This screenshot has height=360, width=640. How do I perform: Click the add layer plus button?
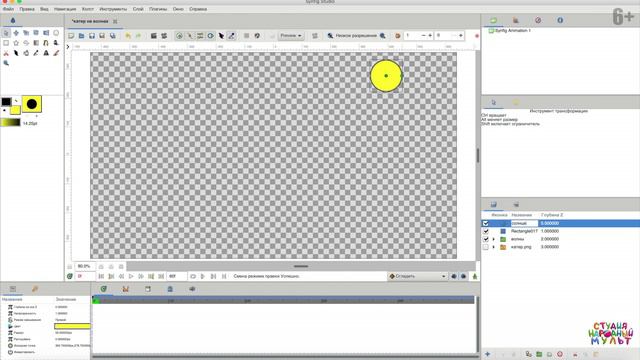[487, 354]
